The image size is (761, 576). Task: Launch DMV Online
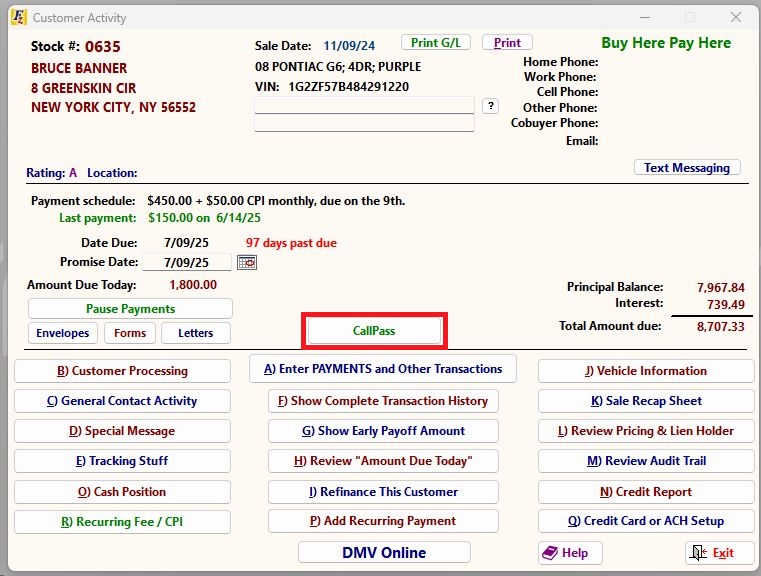click(x=384, y=553)
